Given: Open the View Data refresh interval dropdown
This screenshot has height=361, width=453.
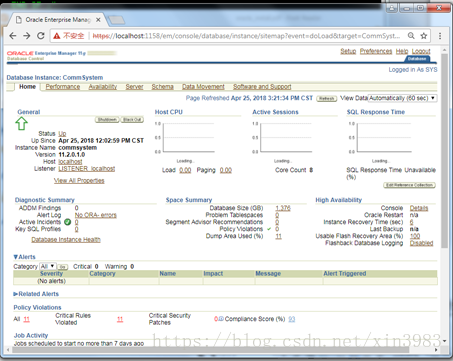Looking at the screenshot, I should click(402, 98).
